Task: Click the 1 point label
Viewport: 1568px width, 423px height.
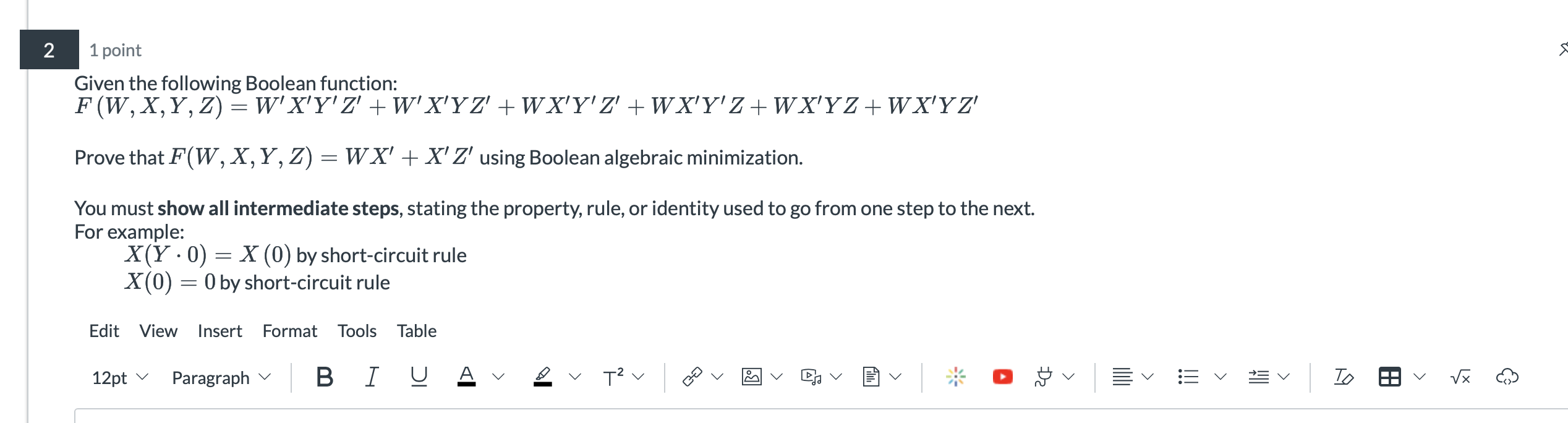Action: click(x=114, y=49)
